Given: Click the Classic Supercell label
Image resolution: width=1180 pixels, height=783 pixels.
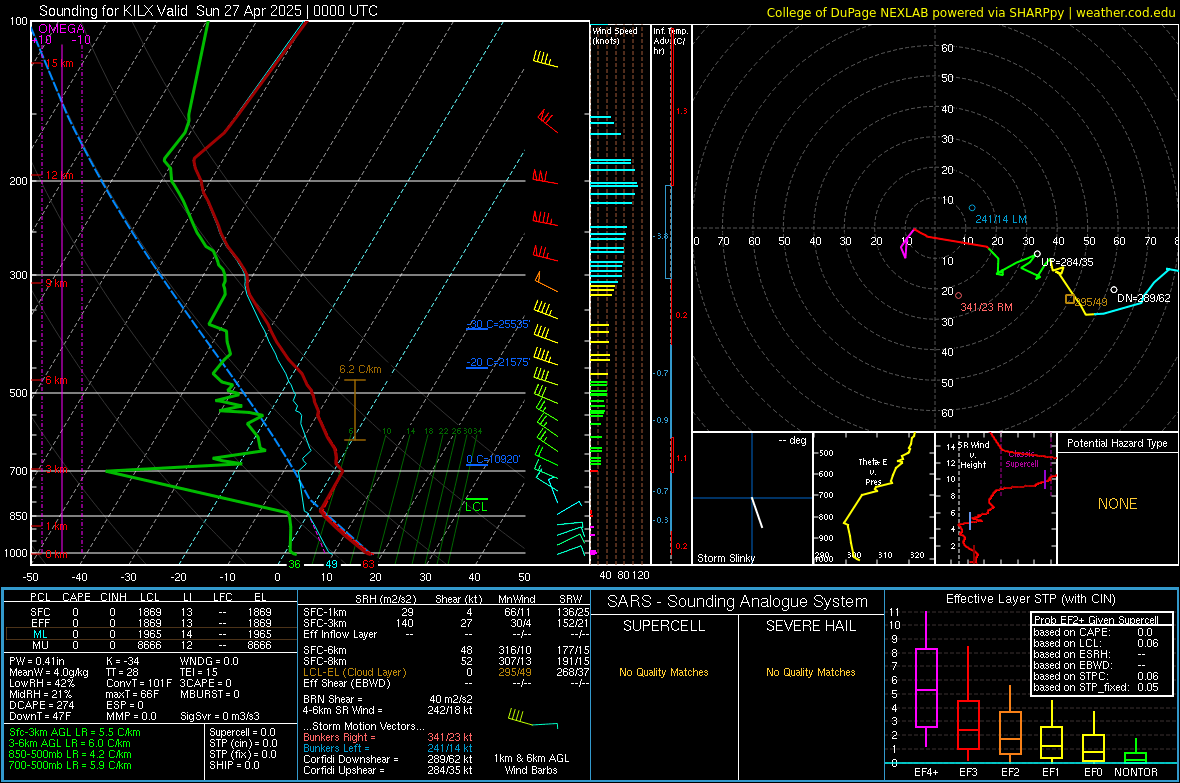Looking at the screenshot, I should pyautogui.click(x=1022, y=459).
